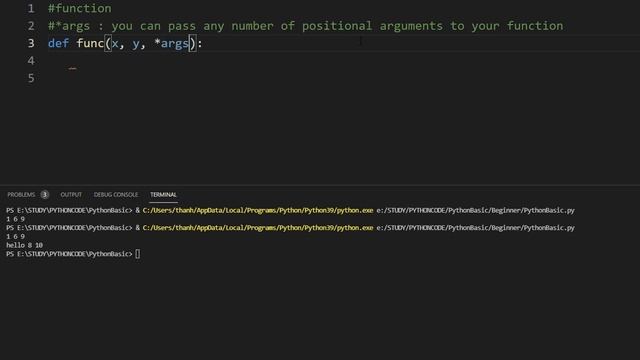The height and width of the screenshot is (360, 640).
Task: Open the PROBLEMS panel tab
Action: click(x=21, y=195)
